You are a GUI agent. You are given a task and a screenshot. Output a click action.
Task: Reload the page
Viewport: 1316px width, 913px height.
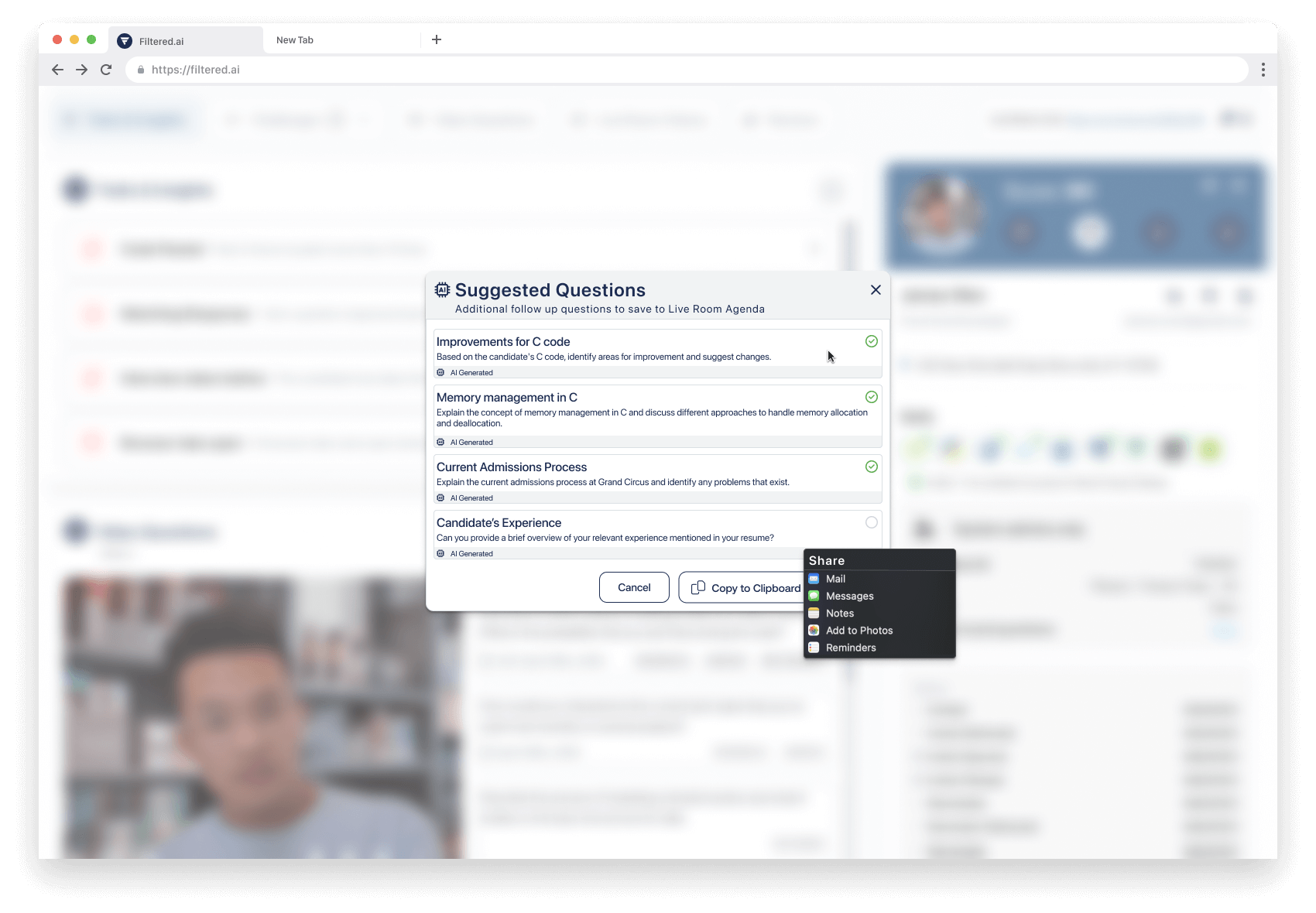[x=106, y=70]
